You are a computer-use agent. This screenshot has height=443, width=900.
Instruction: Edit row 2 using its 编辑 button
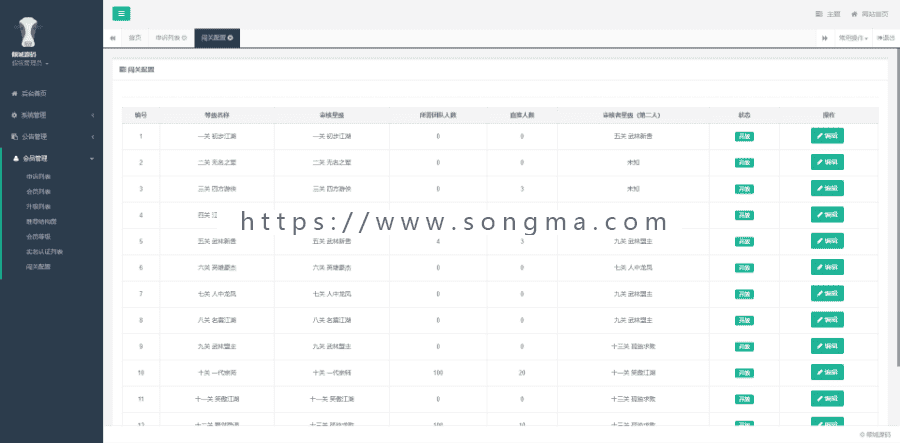(827, 162)
